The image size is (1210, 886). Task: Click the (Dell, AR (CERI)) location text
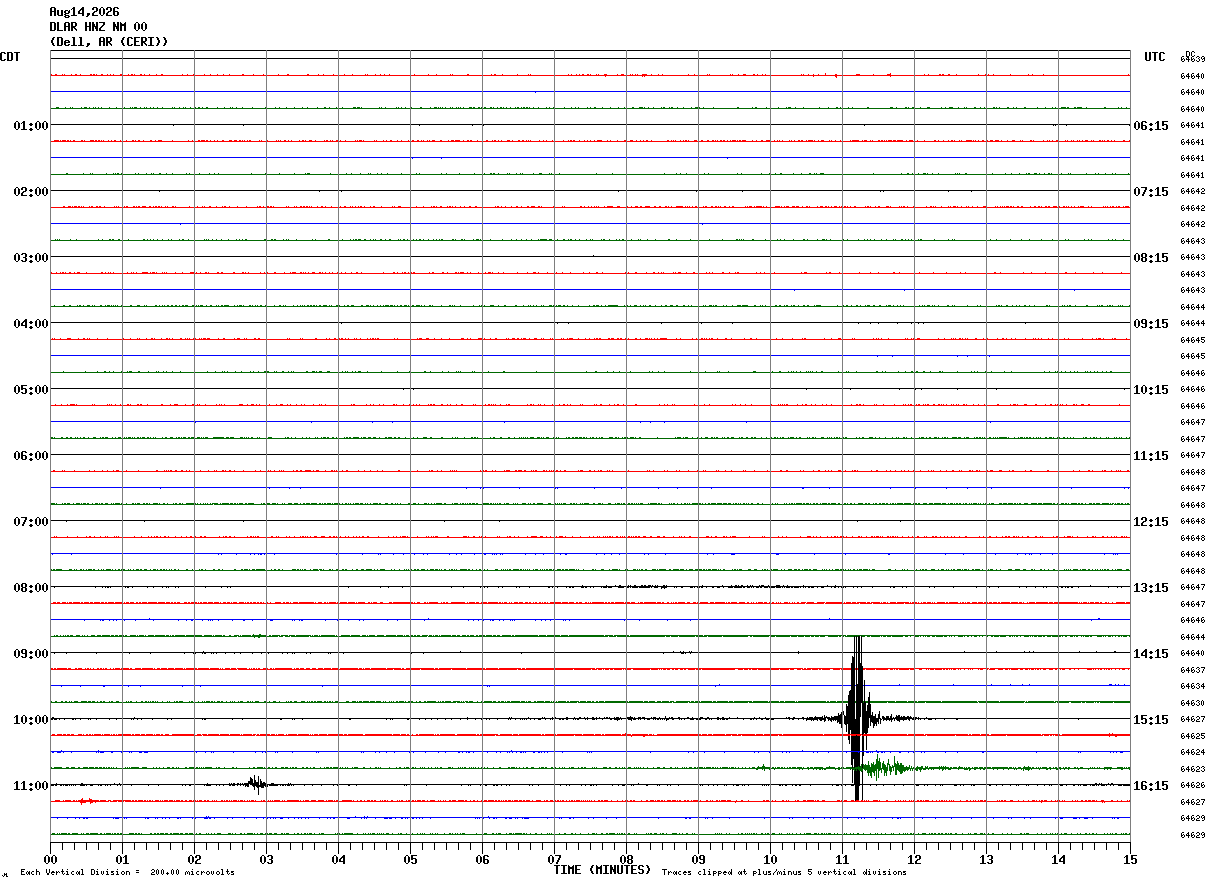tap(109, 42)
